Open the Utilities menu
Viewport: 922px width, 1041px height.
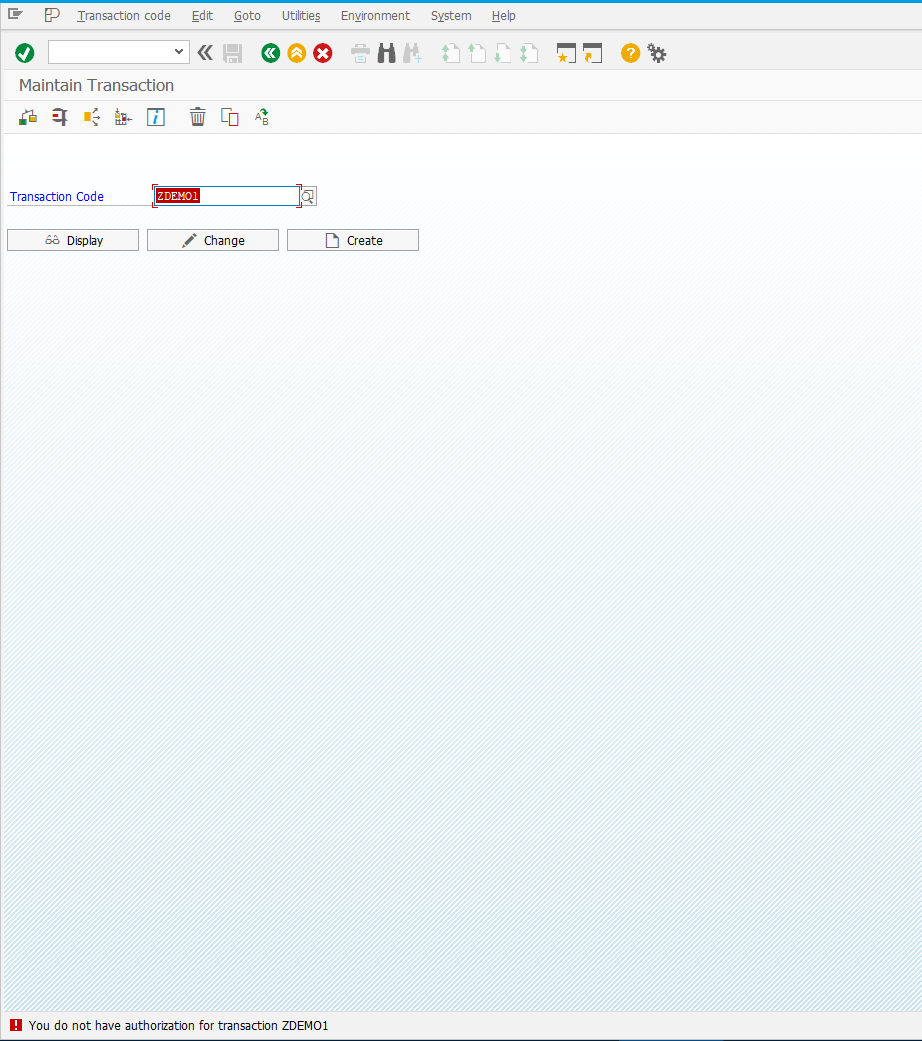tap(301, 15)
